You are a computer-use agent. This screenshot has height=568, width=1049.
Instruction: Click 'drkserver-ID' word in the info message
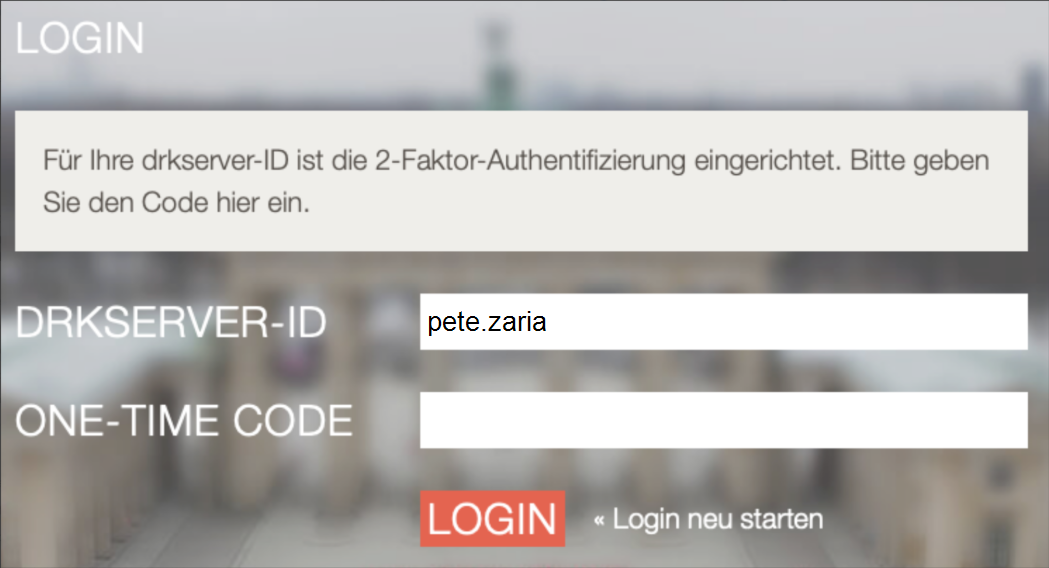pos(215,161)
